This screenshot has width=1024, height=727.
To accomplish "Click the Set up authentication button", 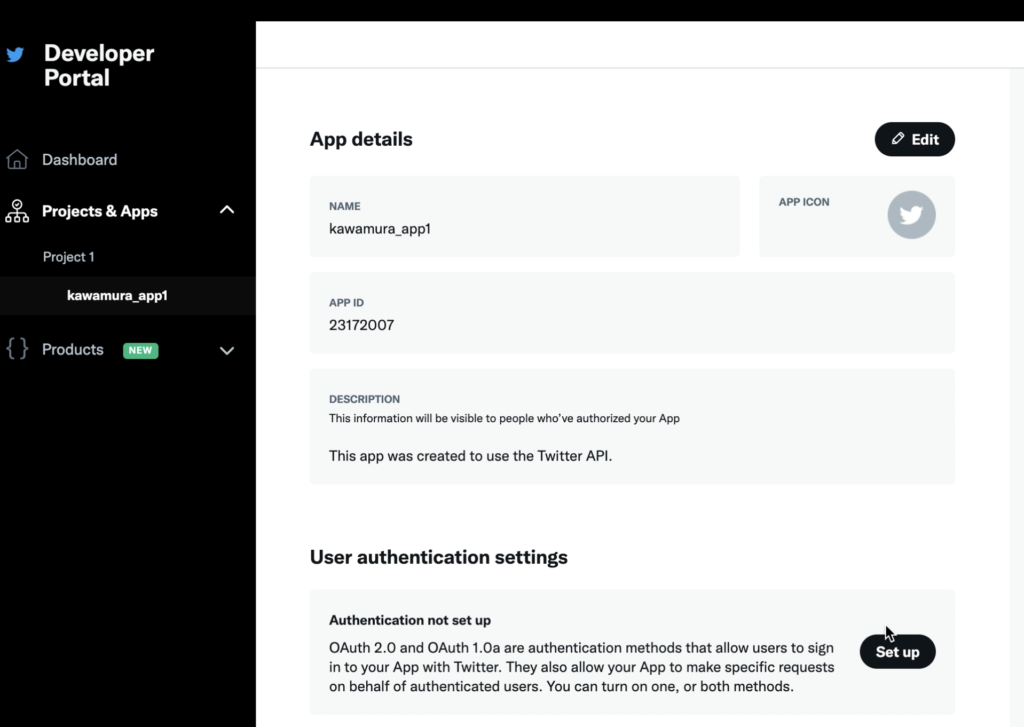I will (897, 651).
